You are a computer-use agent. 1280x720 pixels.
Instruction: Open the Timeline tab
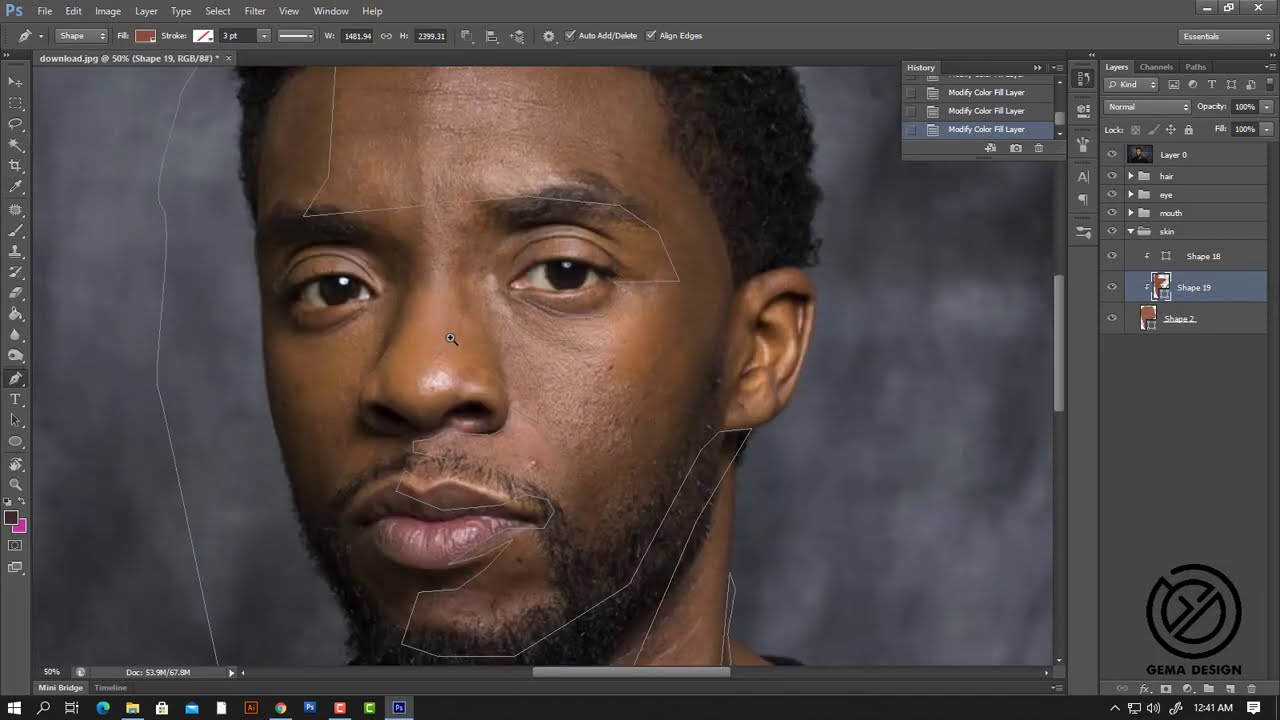(x=110, y=688)
